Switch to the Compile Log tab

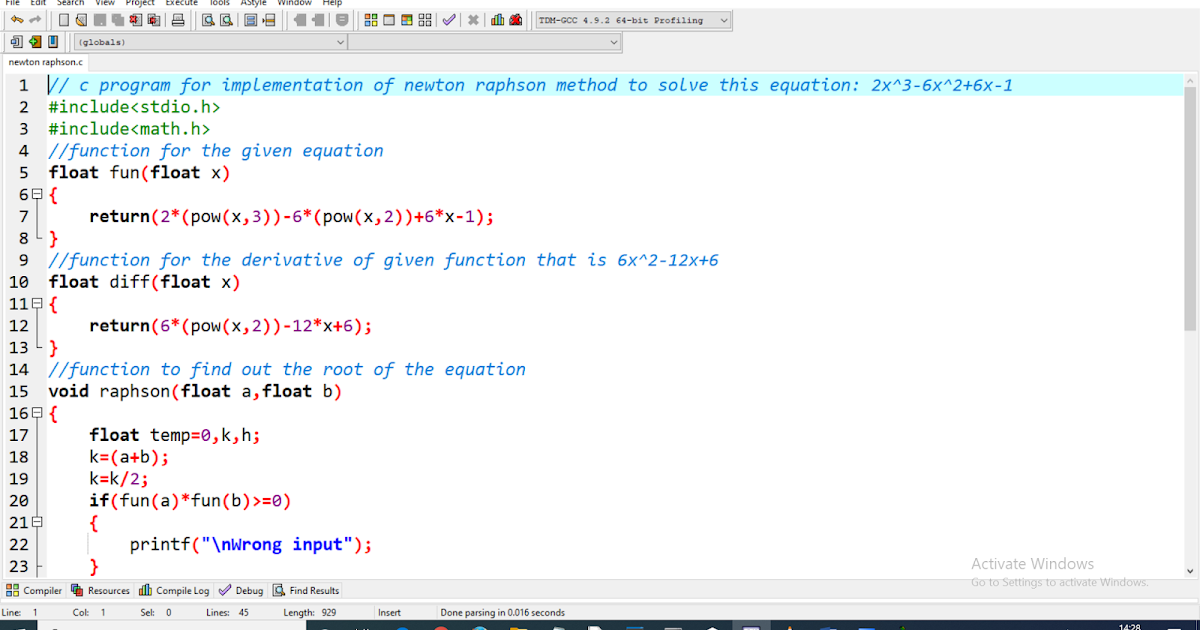(x=174, y=590)
